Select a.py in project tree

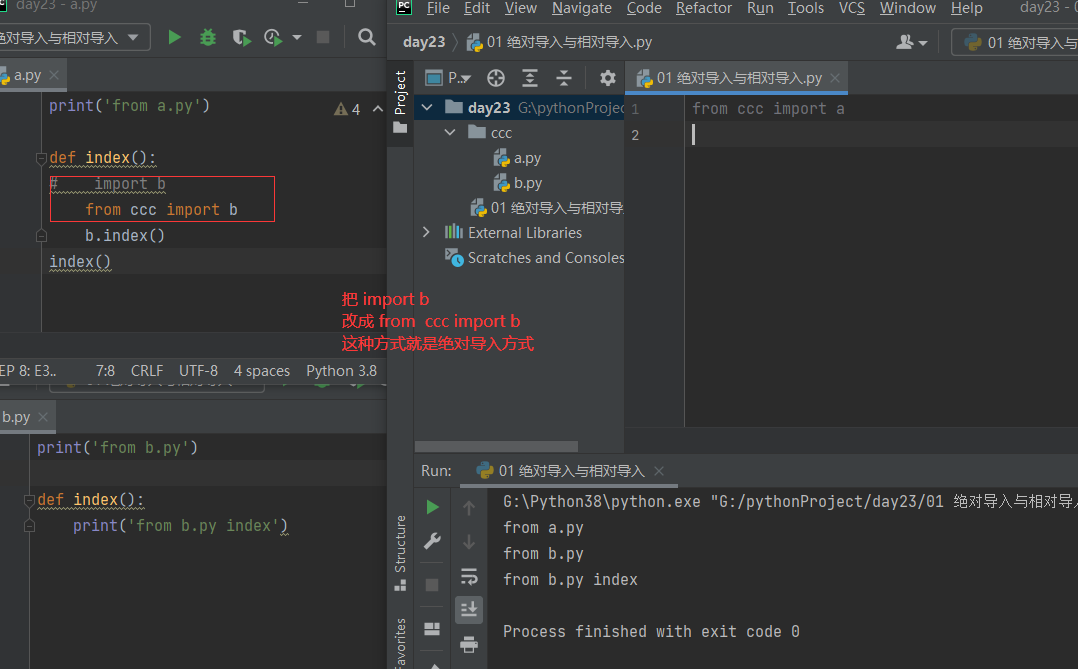517,158
